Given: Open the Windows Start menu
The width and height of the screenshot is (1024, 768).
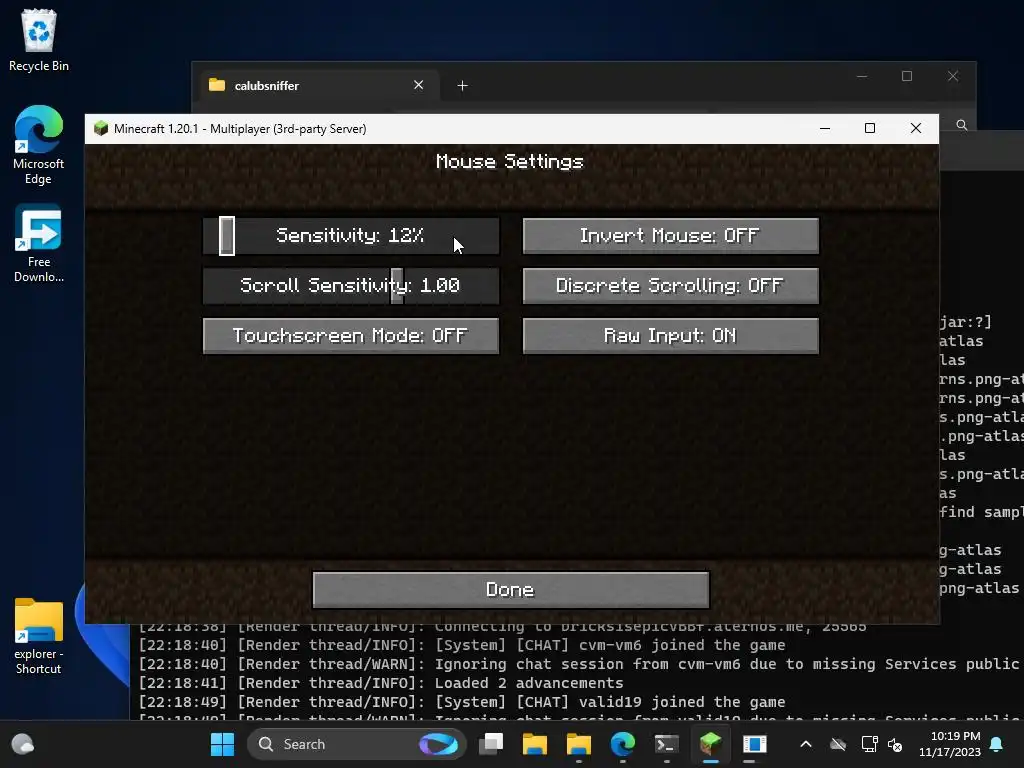Looking at the screenshot, I should [x=222, y=744].
